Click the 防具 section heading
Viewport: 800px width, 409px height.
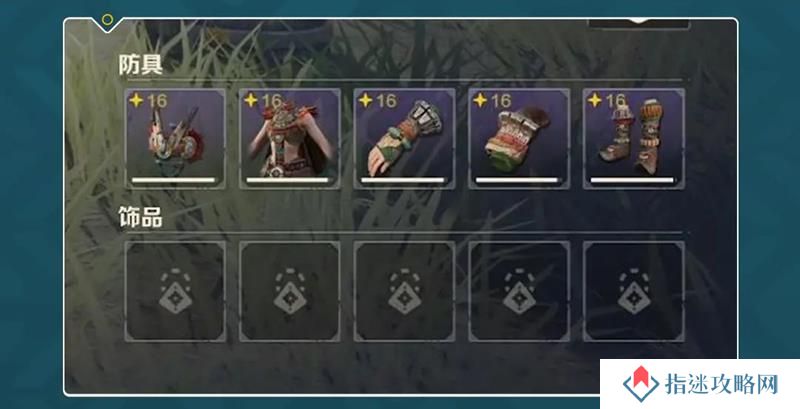140,65
